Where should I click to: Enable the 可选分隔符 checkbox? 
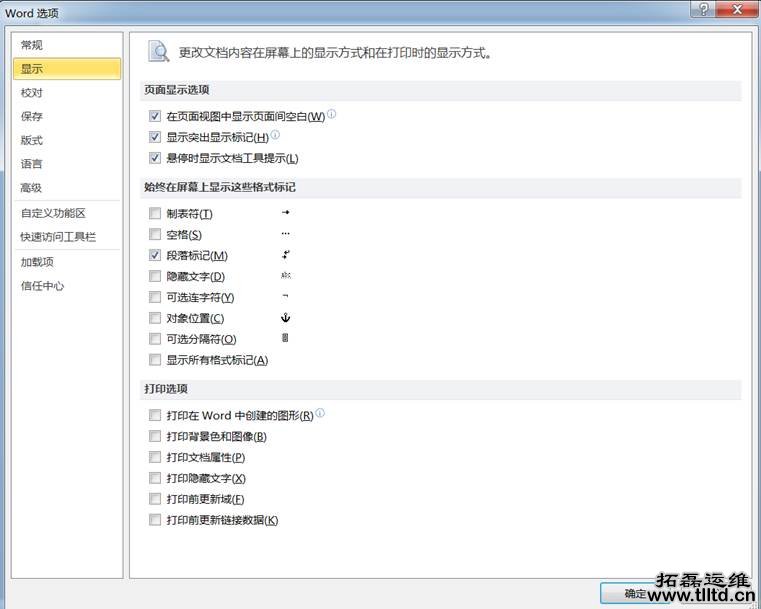155,339
